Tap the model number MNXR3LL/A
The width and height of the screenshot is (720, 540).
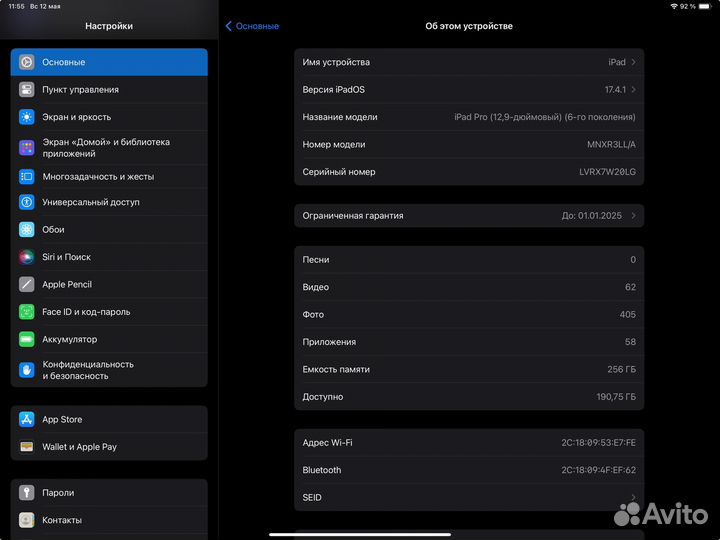pyautogui.click(x=612, y=145)
